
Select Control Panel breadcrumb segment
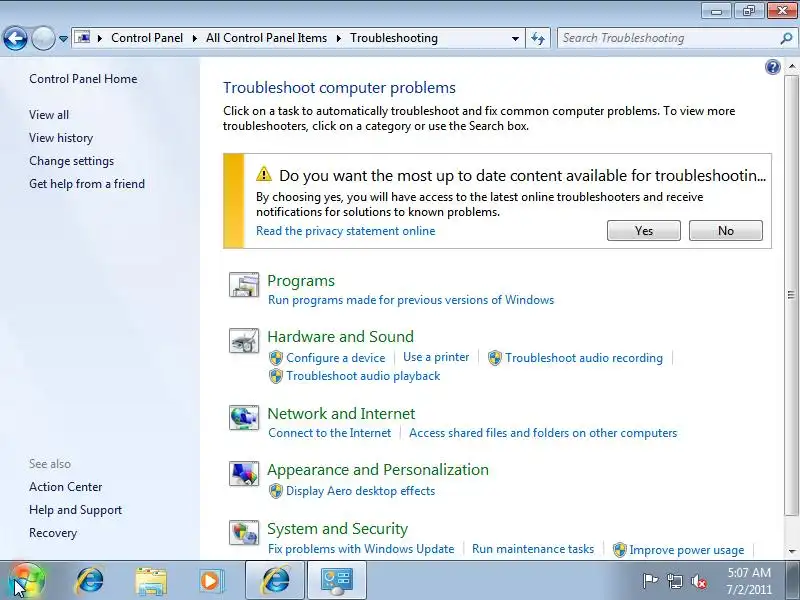pos(147,38)
